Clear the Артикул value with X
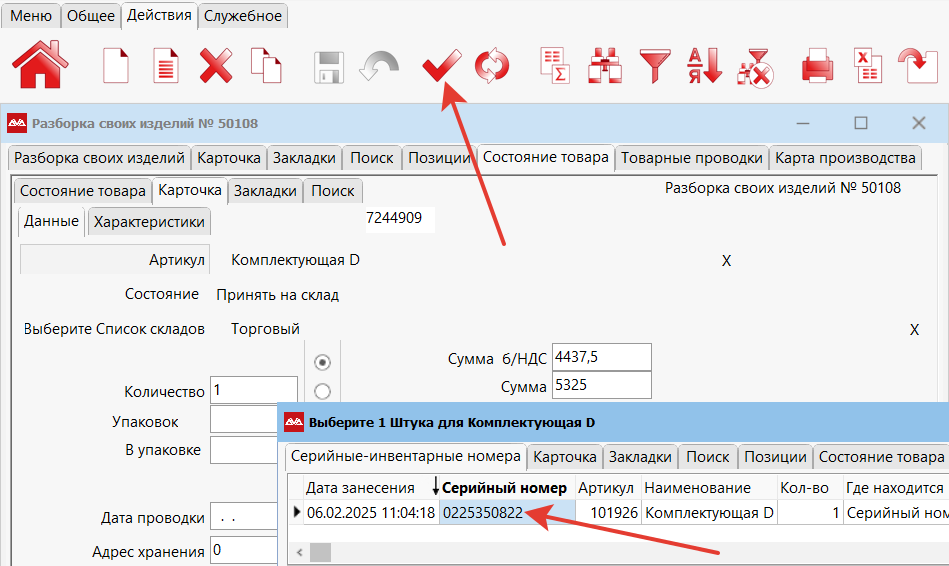The height and width of the screenshot is (566, 949). pyautogui.click(x=727, y=260)
